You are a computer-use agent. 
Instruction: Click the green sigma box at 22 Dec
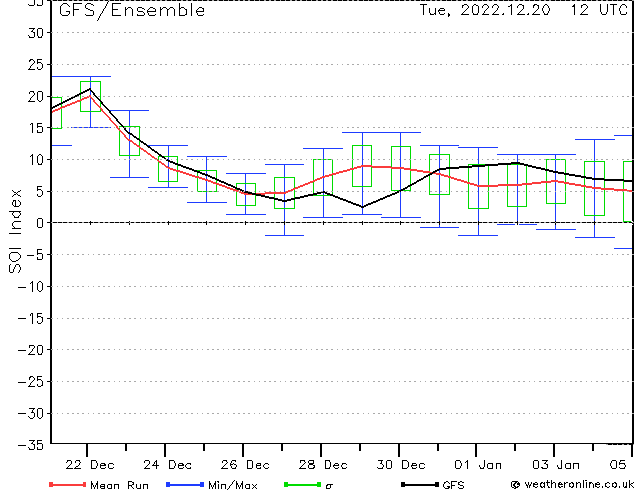(91, 96)
